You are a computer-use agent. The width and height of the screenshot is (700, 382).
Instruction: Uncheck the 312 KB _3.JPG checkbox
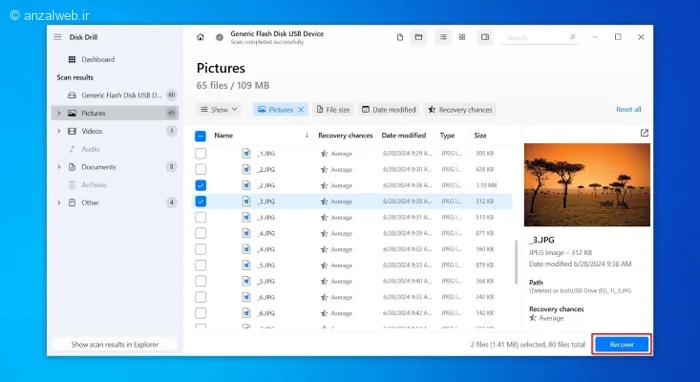pyautogui.click(x=201, y=201)
